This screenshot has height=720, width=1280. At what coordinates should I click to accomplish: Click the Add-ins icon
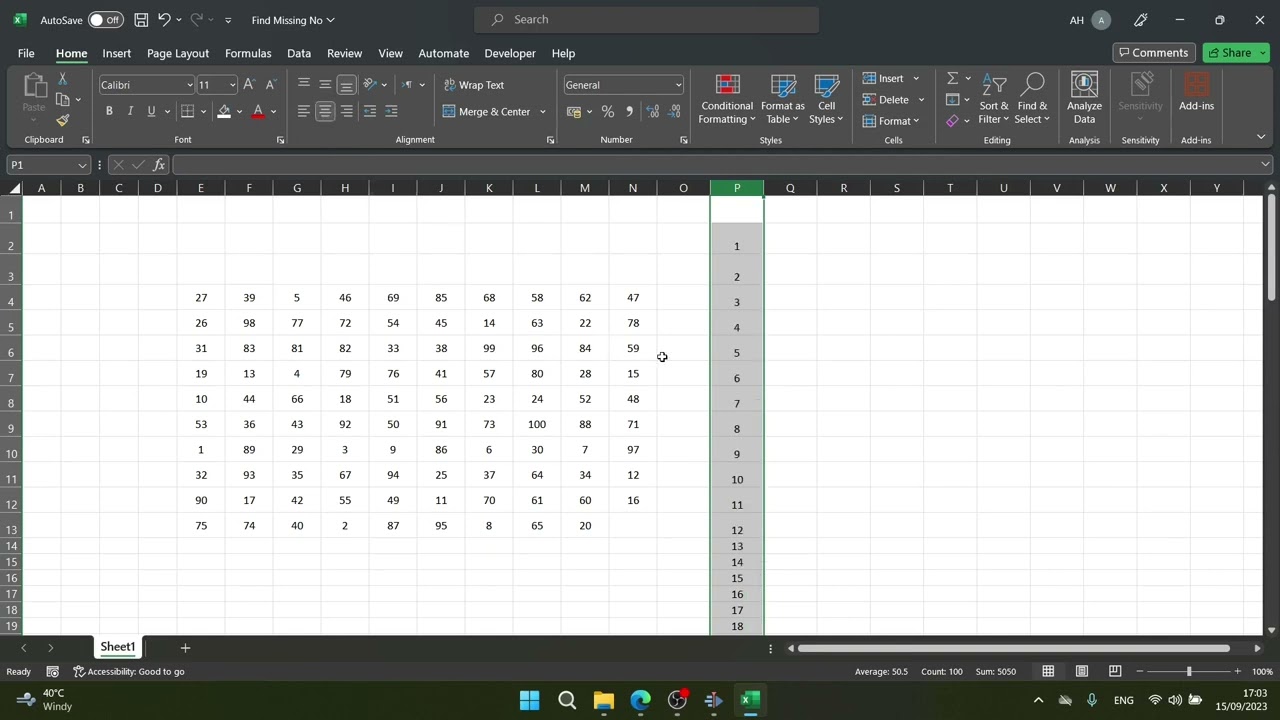pos(1196,92)
